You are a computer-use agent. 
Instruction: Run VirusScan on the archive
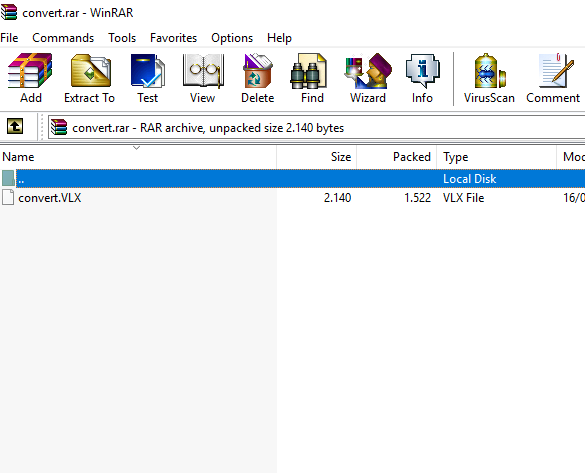click(489, 71)
